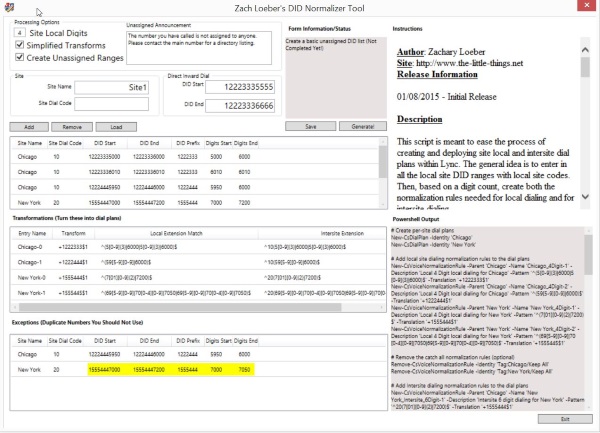Click the Exit button

pos(566,419)
